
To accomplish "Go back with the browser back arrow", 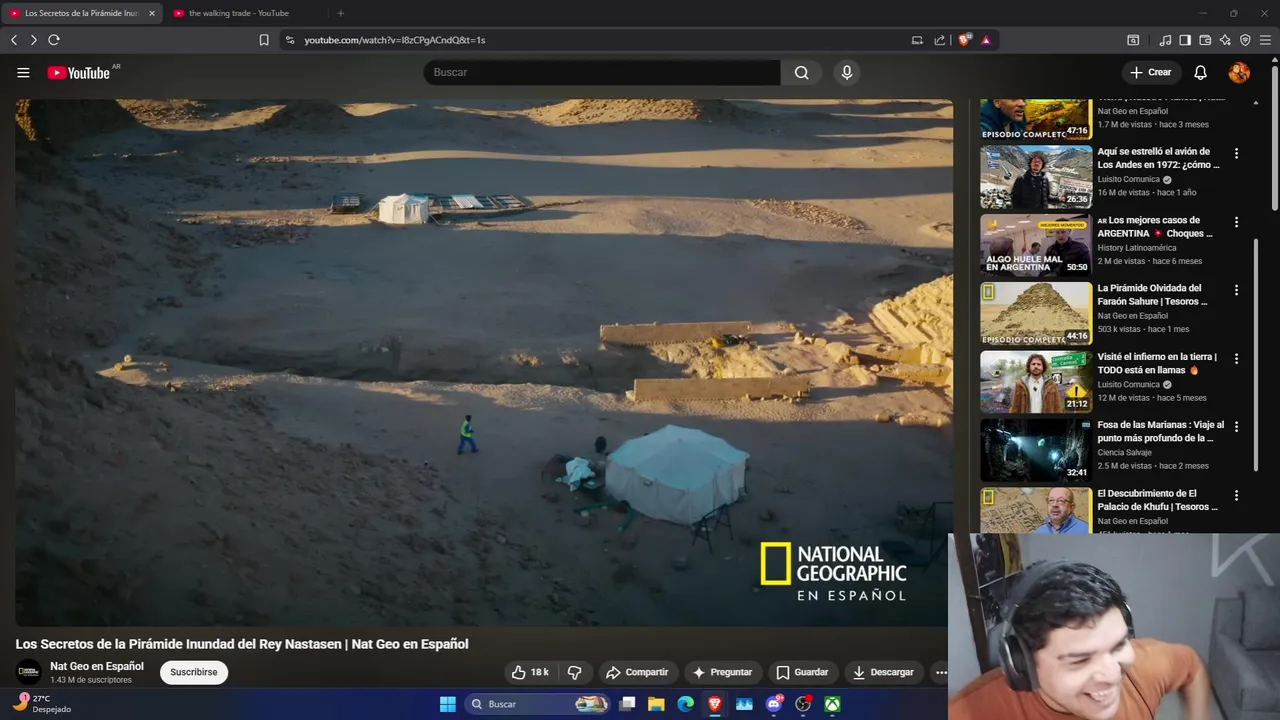I will pyautogui.click(x=14, y=40).
